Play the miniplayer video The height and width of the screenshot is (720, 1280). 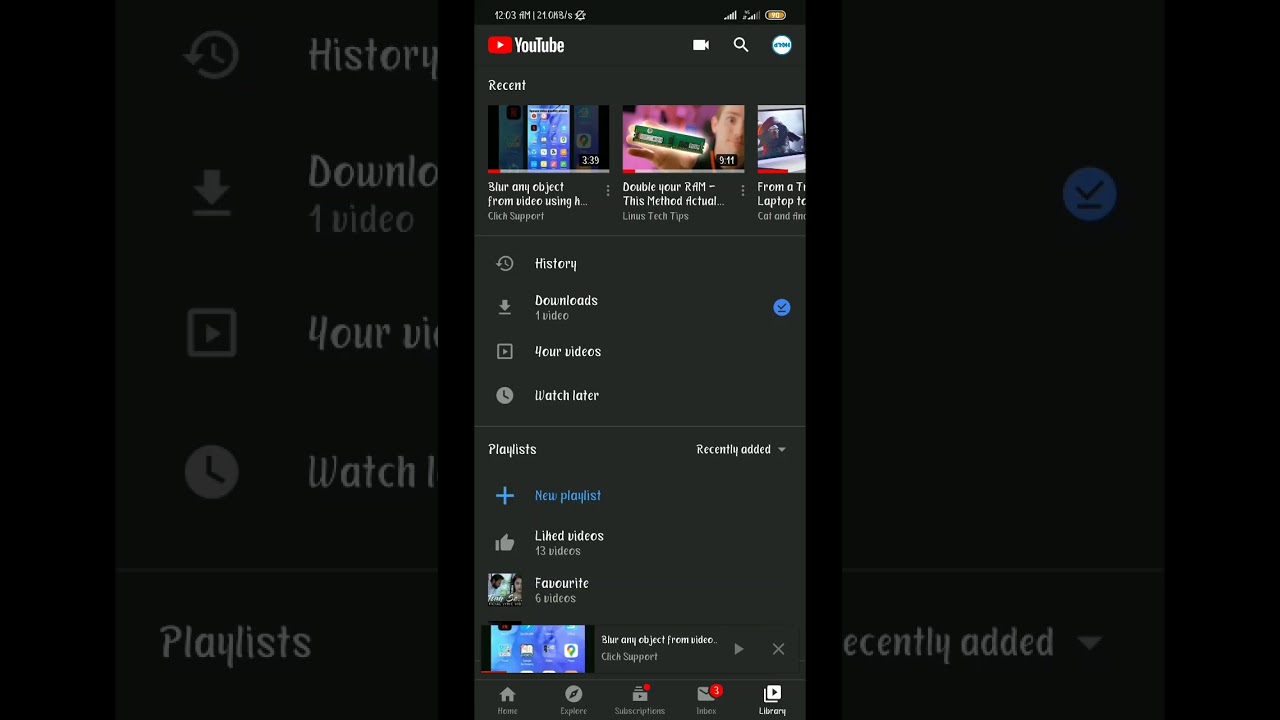pos(738,649)
